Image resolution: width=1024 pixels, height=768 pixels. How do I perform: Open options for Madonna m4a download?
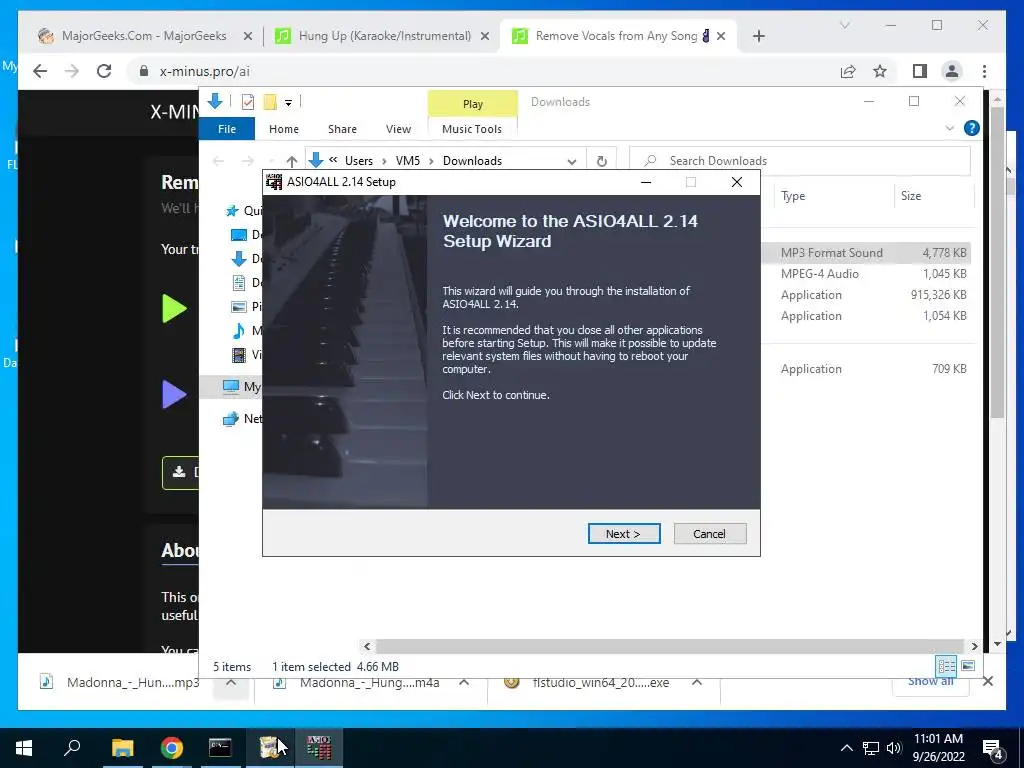point(464,682)
